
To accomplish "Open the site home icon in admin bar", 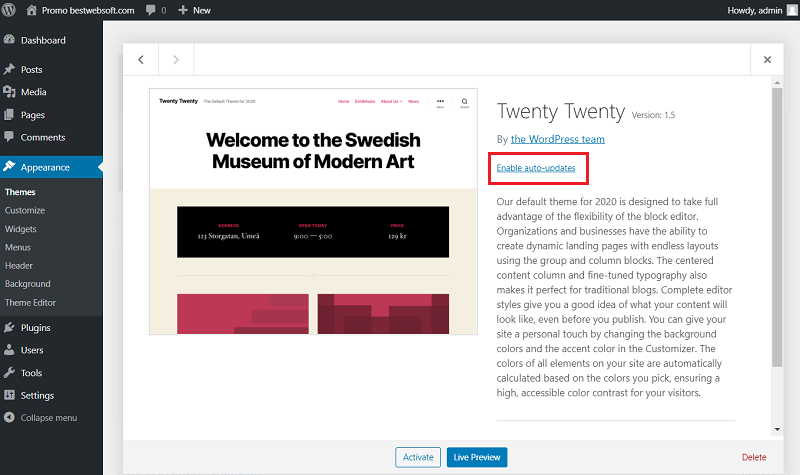I will pyautogui.click(x=32, y=10).
